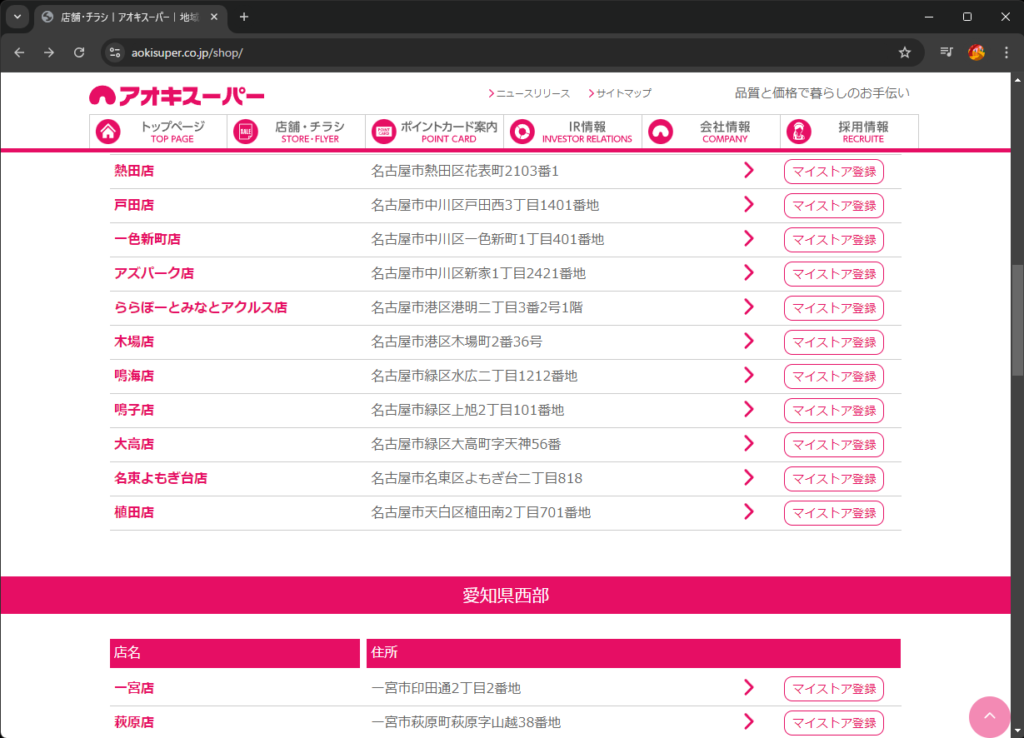
Task: Register 木場店 as My Store
Action: pos(834,342)
